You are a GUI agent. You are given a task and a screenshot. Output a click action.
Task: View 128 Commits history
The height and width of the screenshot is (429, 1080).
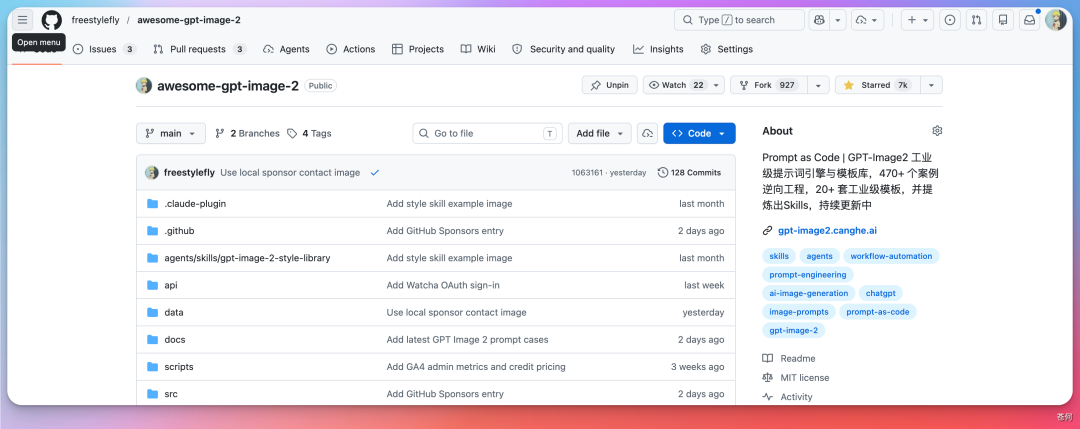tap(689, 173)
